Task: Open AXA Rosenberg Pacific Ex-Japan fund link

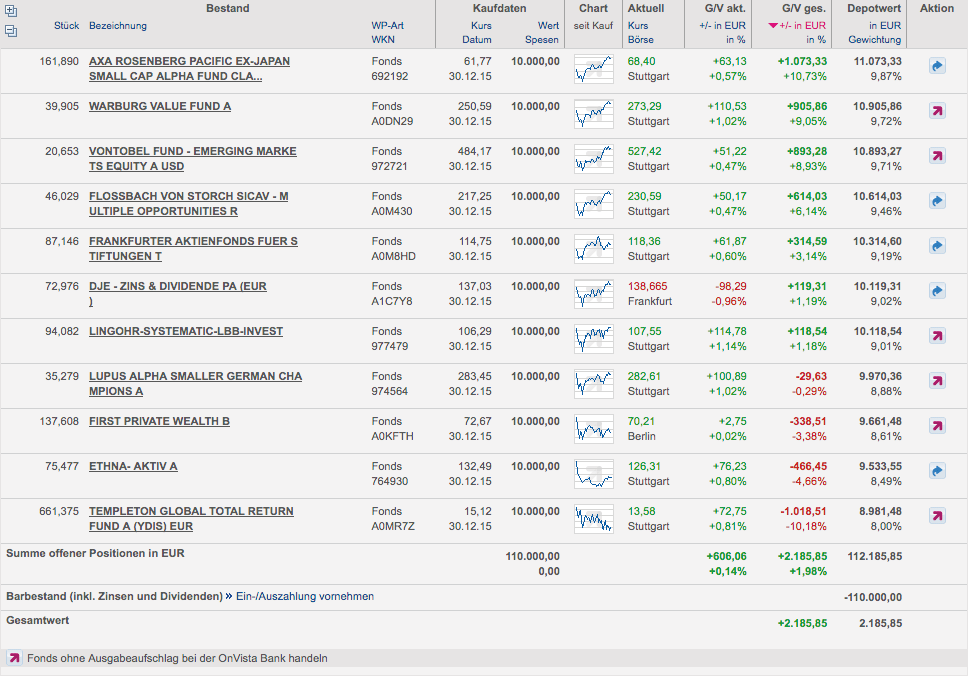Action: click(189, 69)
